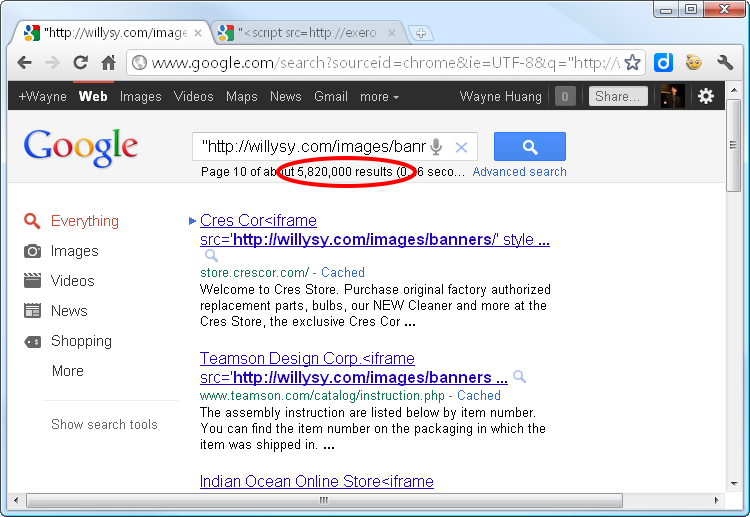Click the 'Page 10 of about' results text
750x517 pixels.
pyautogui.click(x=247, y=172)
